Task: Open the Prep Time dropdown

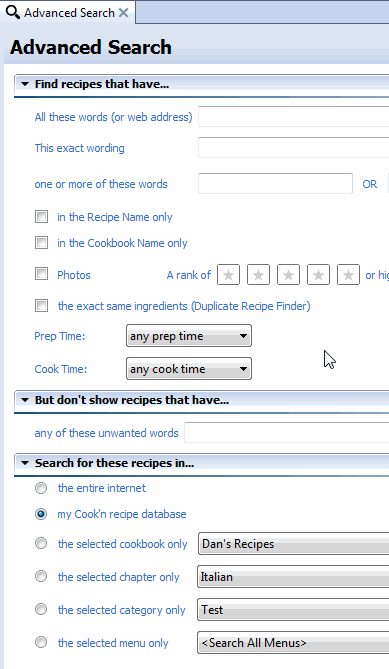Action: (x=189, y=336)
